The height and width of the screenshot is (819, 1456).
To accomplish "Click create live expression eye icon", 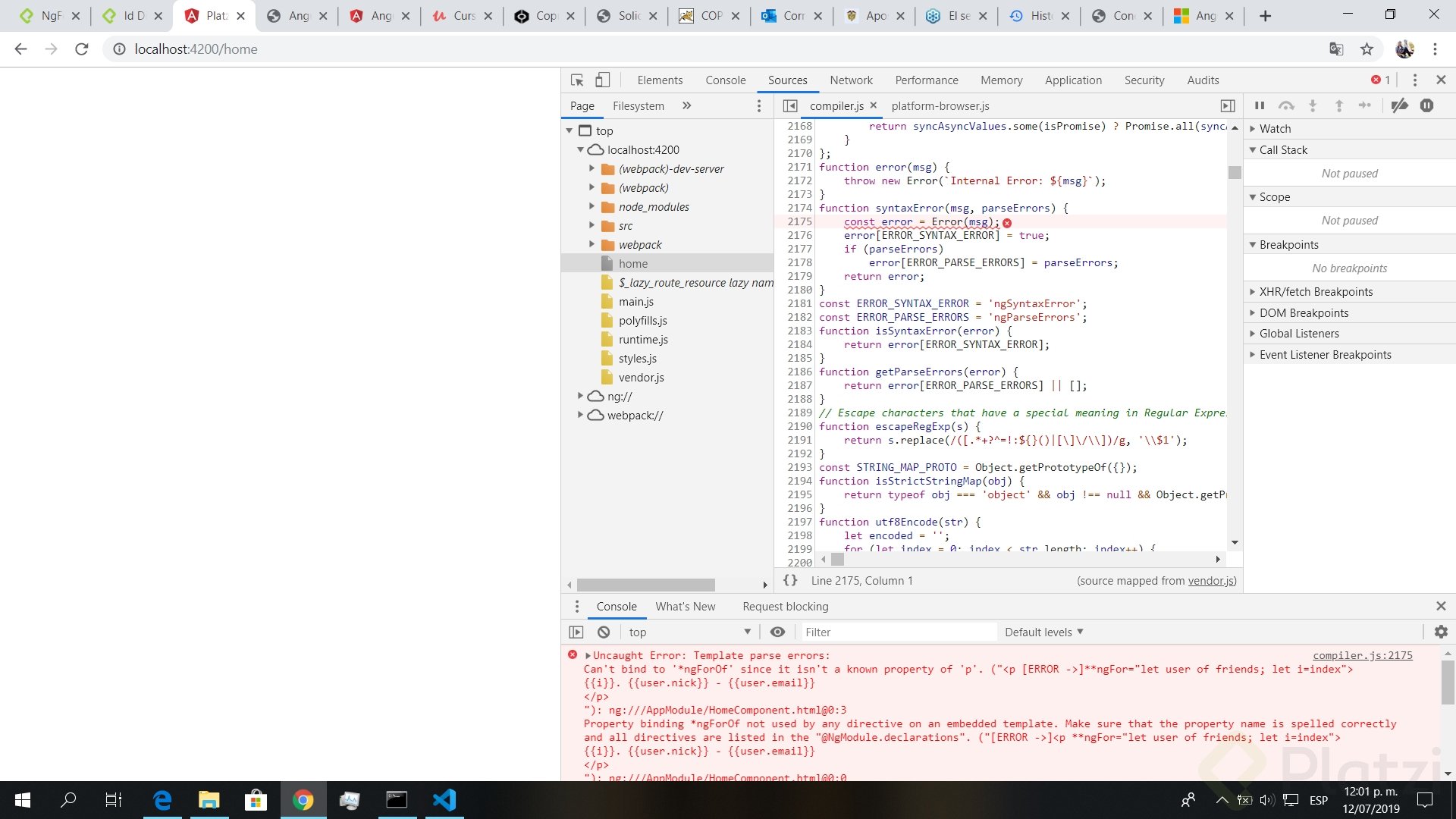I will coord(777,632).
